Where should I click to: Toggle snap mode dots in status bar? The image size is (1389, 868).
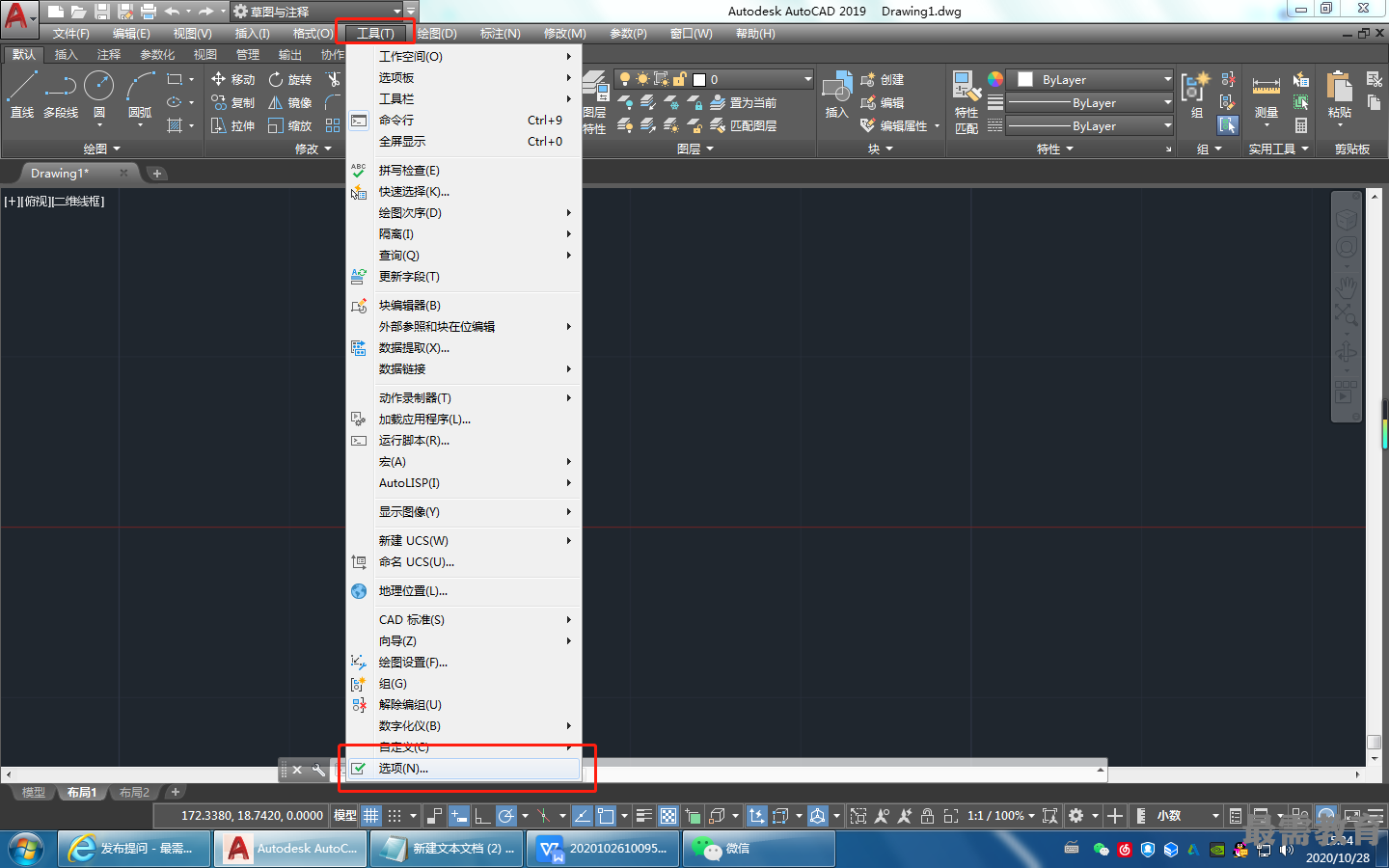[x=395, y=816]
